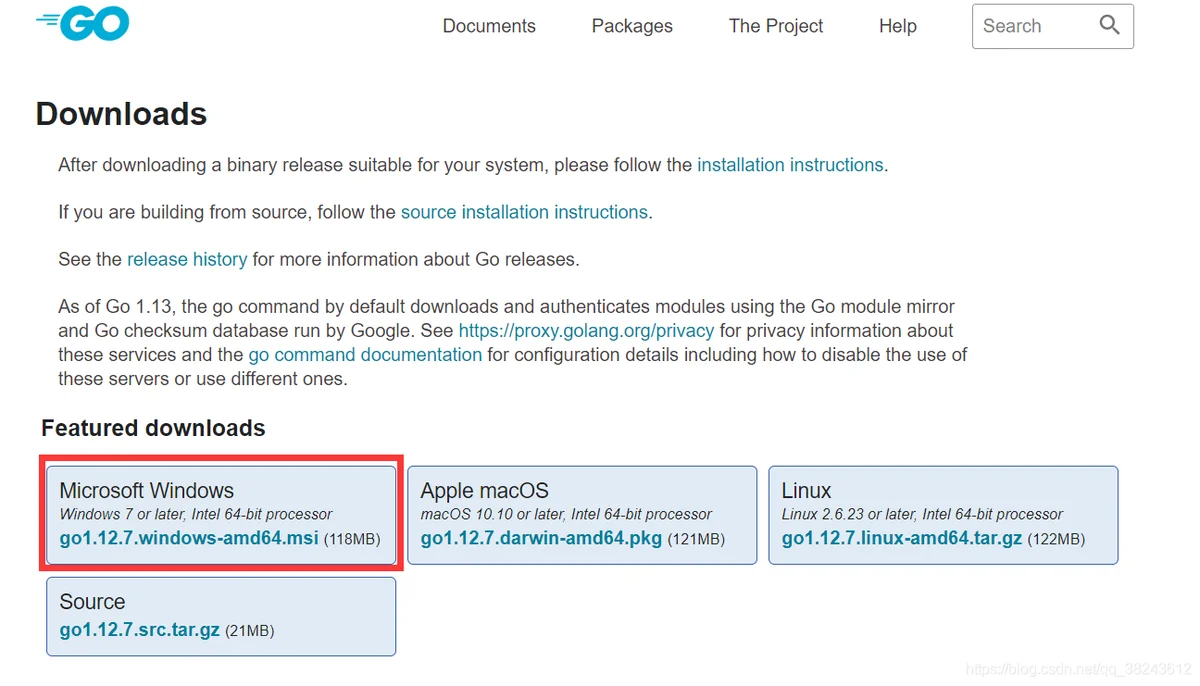The width and height of the screenshot is (1200, 686).
Task: Download go1.12.7.linux-amd64.tar.gz
Action: (902, 538)
